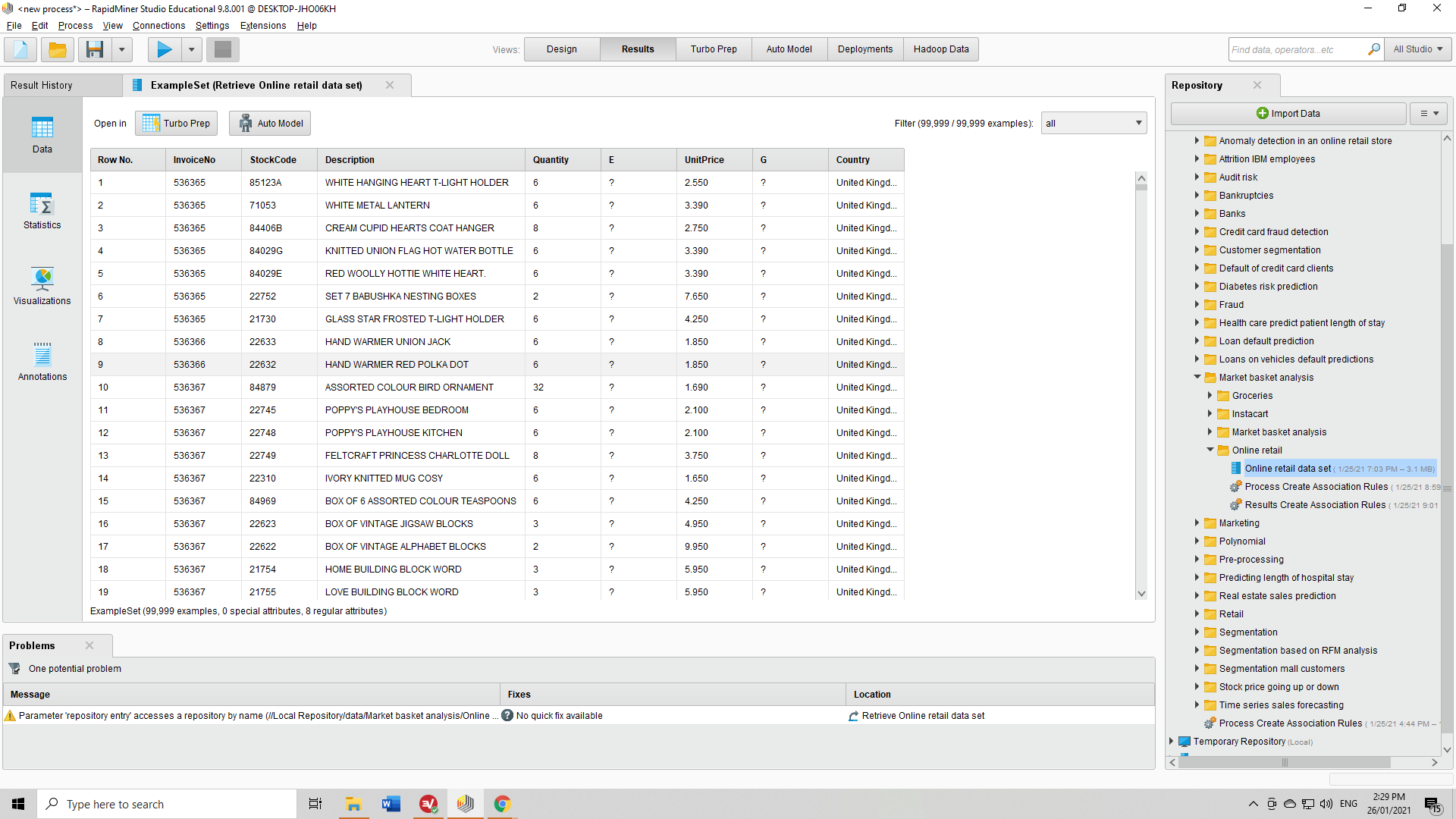The width and height of the screenshot is (1456, 819).
Task: Open Word from the taskbar
Action: [x=391, y=804]
